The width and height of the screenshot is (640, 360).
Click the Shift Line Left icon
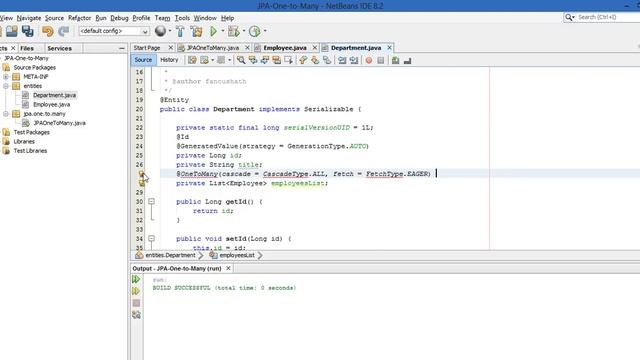[x=342, y=60]
